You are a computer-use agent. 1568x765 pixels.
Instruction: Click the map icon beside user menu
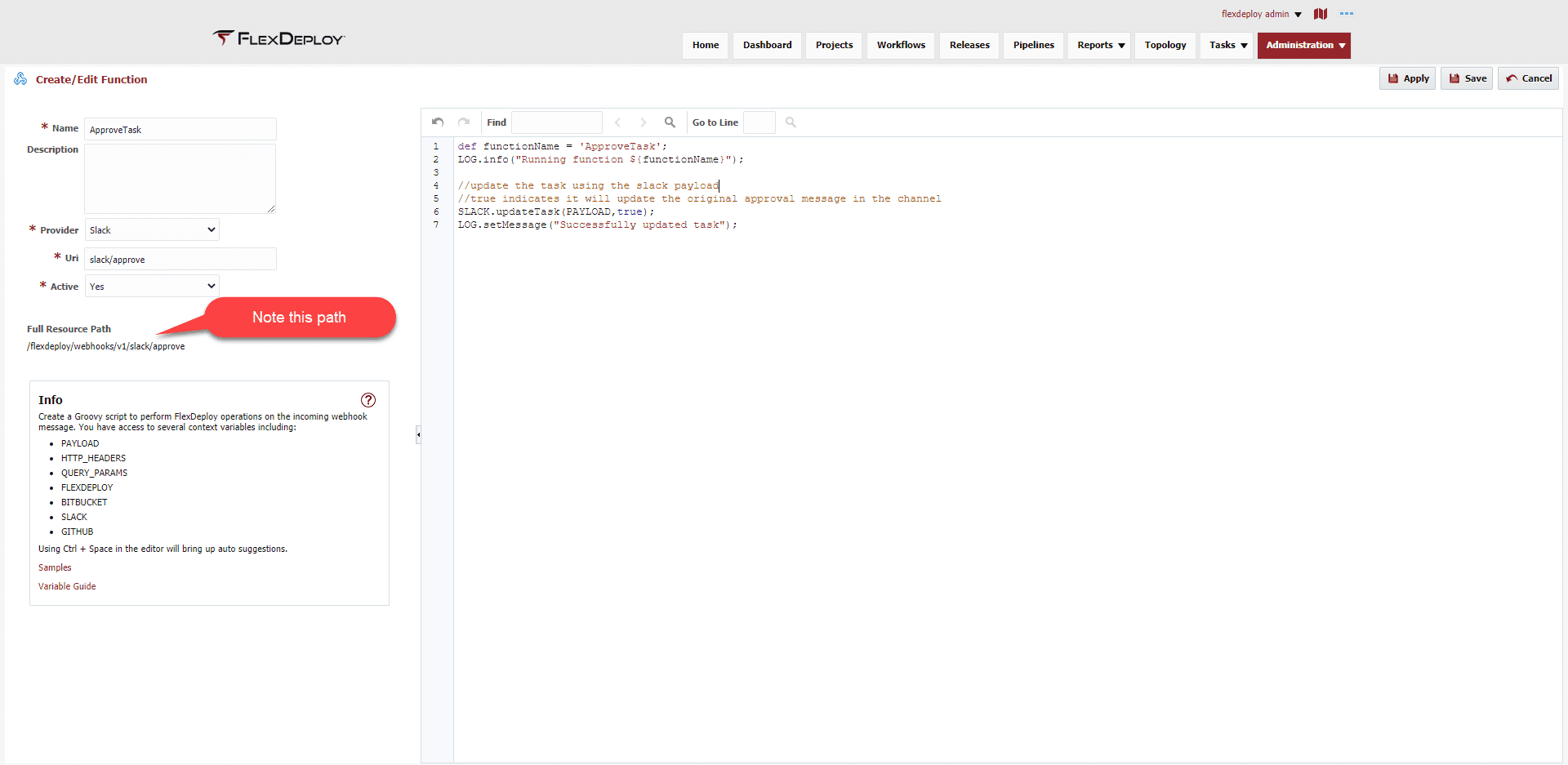(1321, 14)
